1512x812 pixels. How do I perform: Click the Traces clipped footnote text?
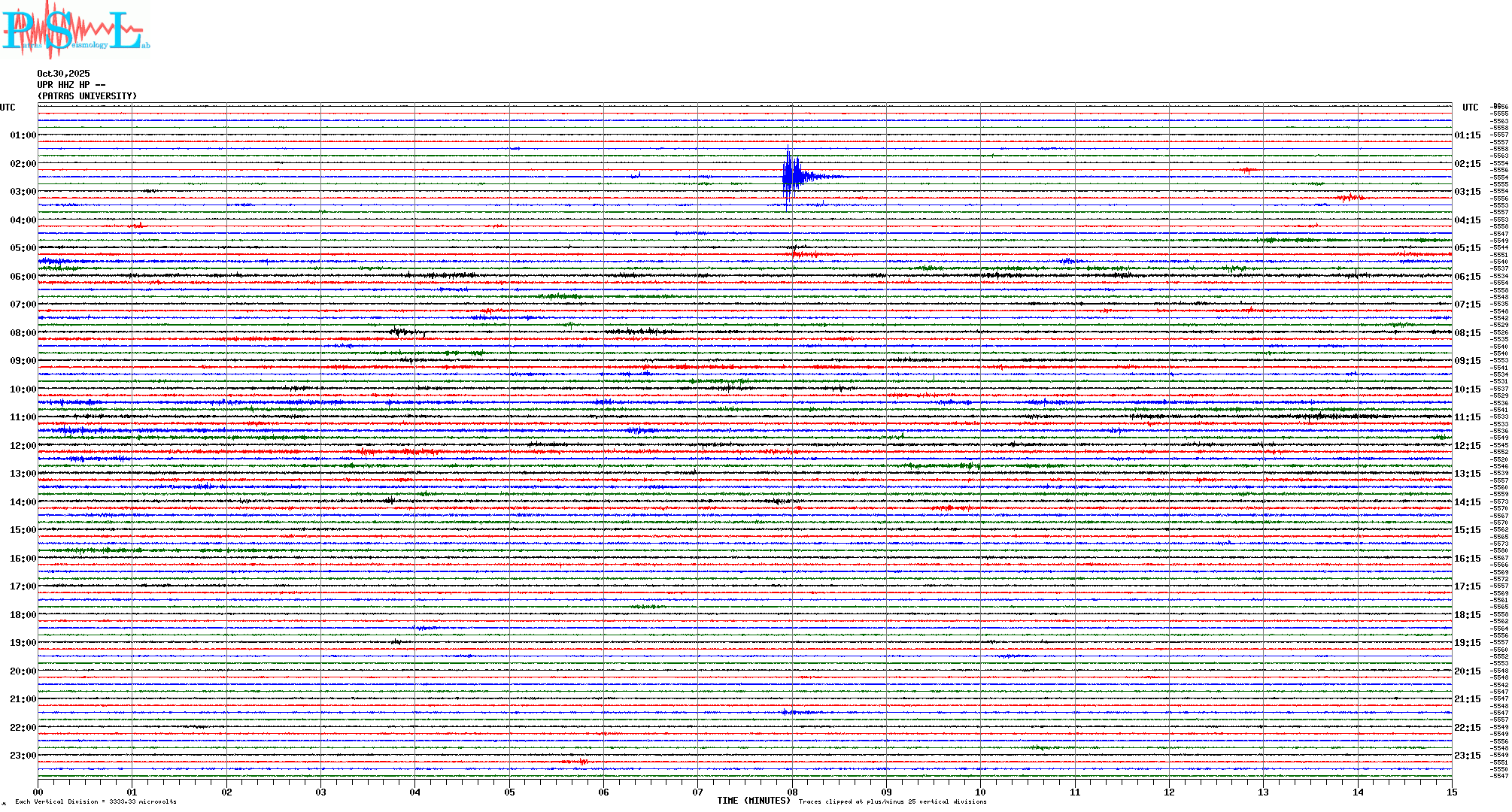pos(892,801)
